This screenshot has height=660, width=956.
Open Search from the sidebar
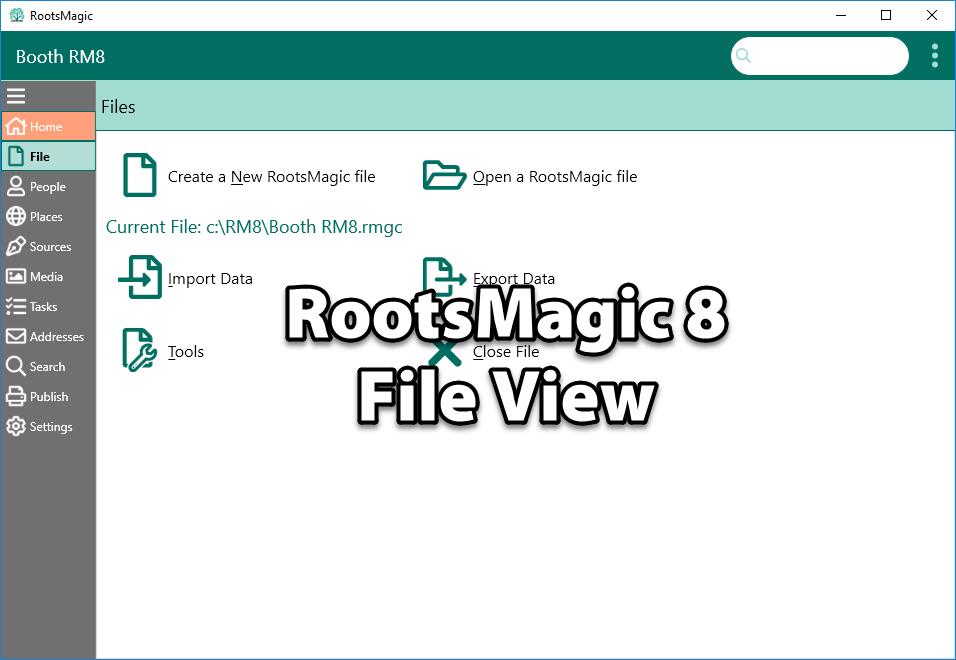pos(48,366)
